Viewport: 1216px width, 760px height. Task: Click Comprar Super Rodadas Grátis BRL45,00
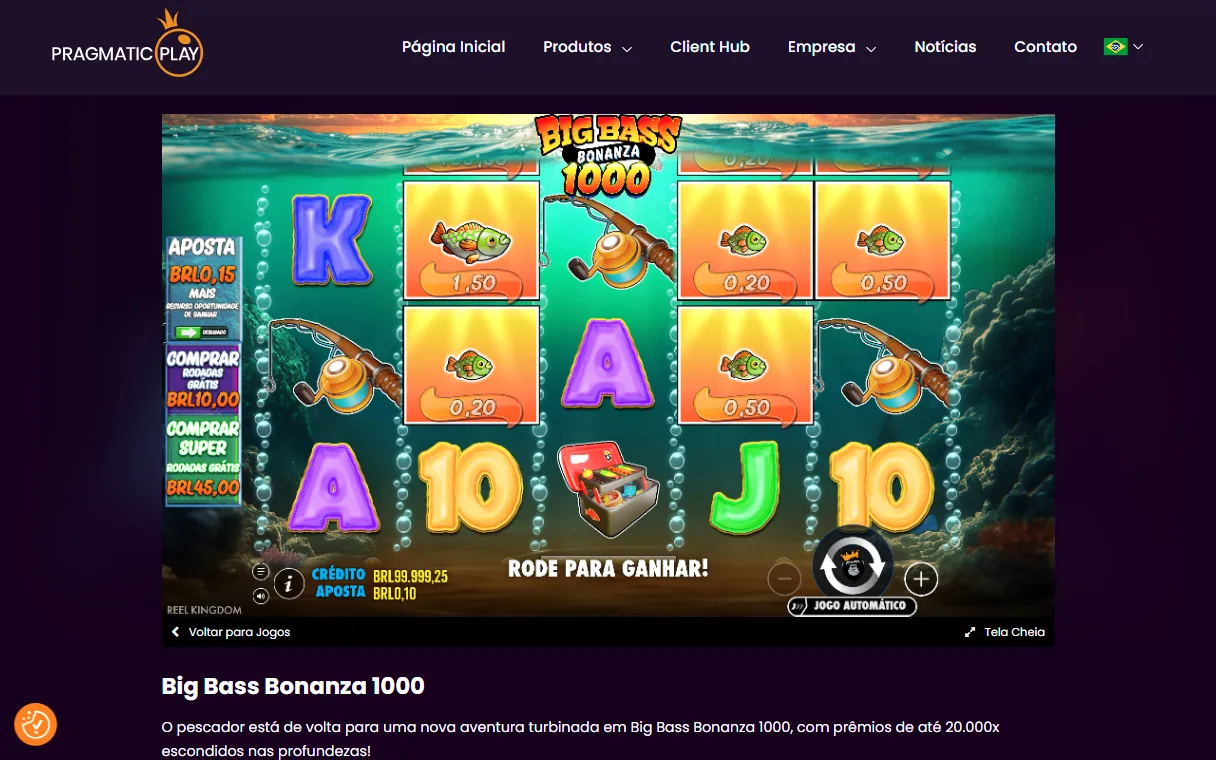click(203, 458)
